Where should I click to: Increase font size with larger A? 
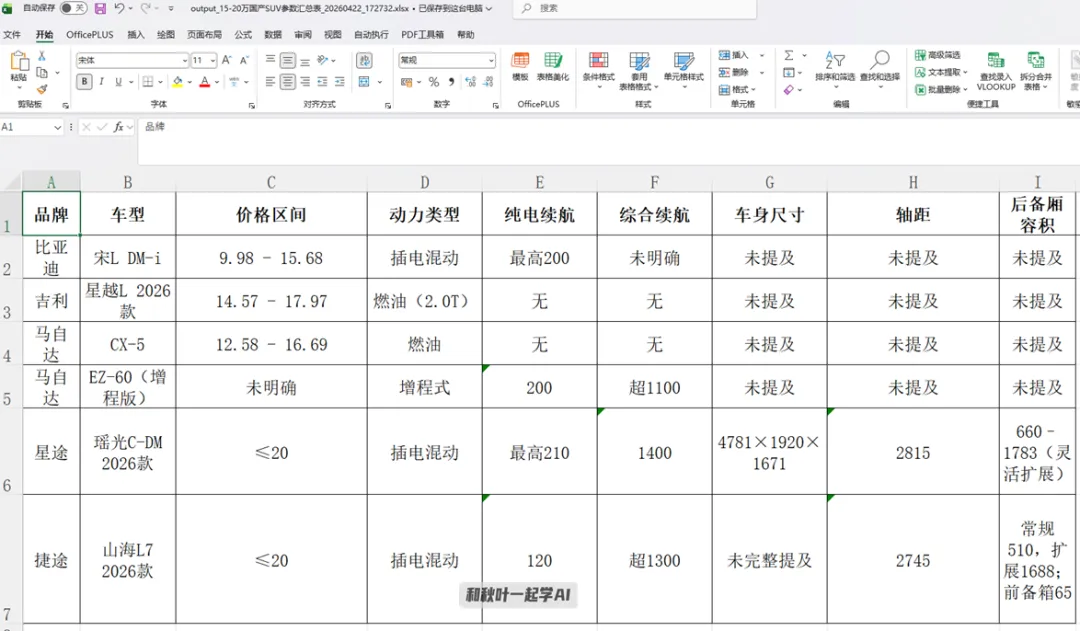coord(227,61)
